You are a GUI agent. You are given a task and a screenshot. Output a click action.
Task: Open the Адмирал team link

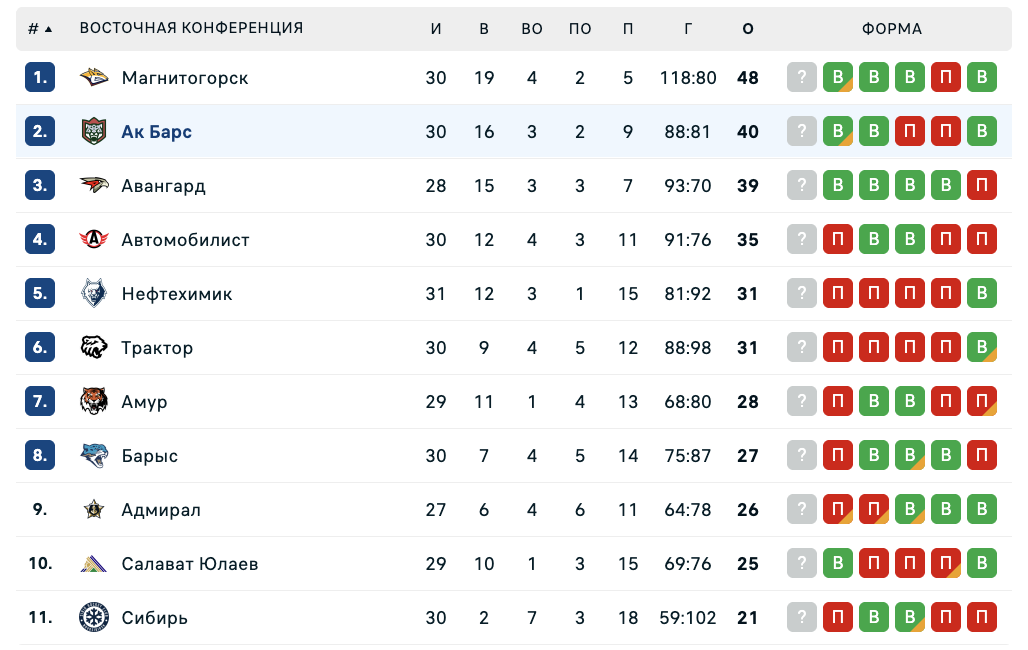[161, 510]
